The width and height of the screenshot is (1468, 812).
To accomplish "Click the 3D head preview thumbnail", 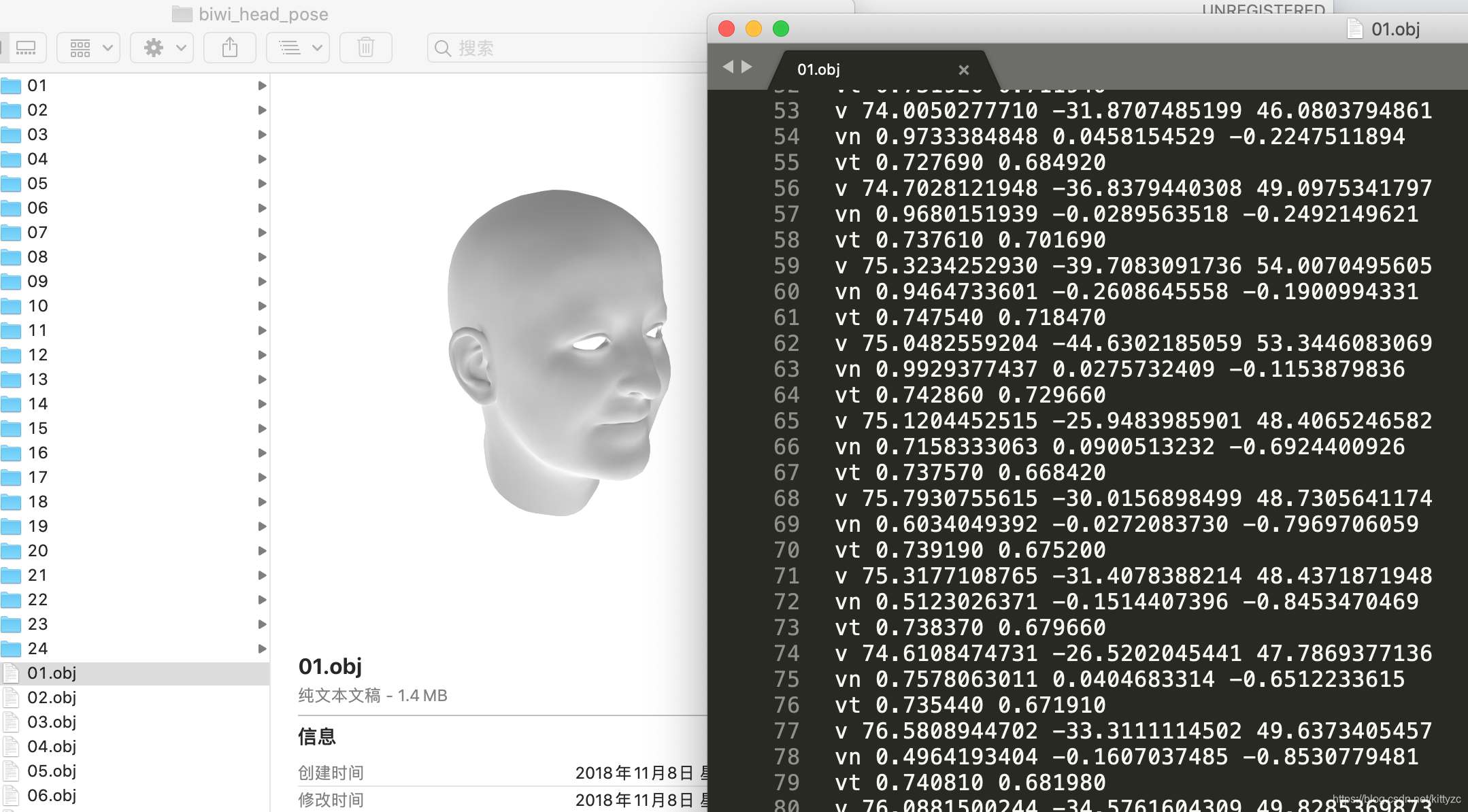I will [x=558, y=352].
